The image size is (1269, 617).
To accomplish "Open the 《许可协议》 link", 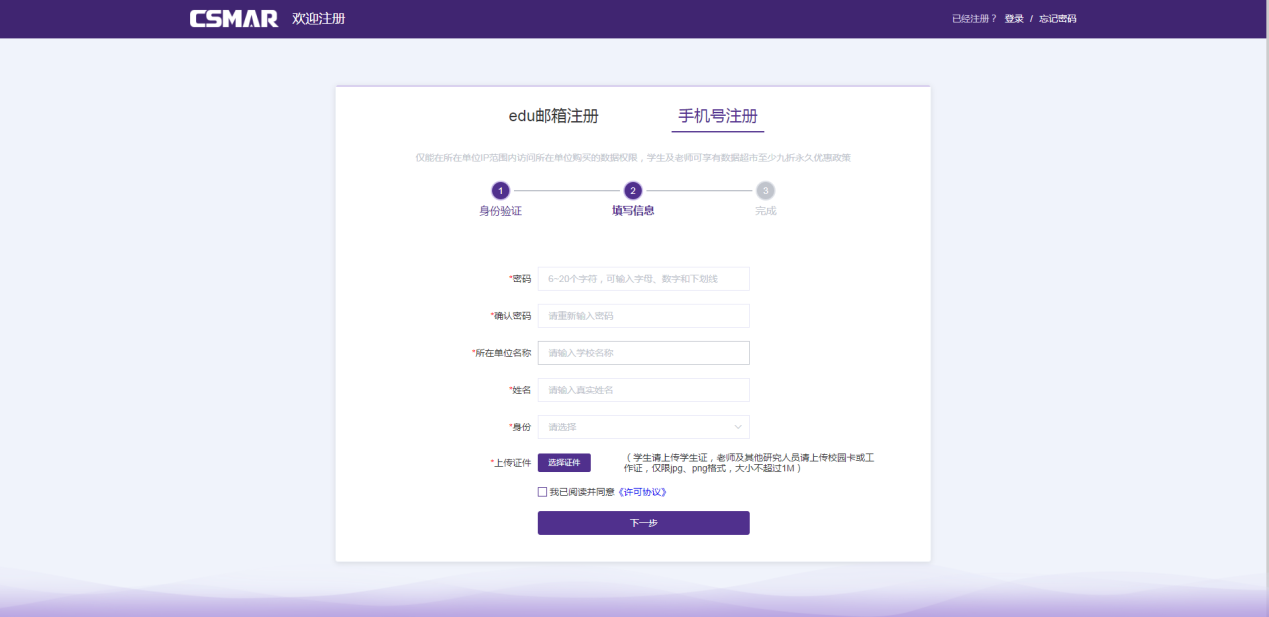I will (642, 492).
